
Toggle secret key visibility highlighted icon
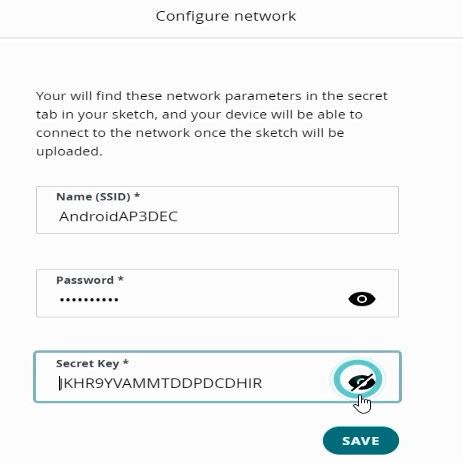click(x=358, y=379)
